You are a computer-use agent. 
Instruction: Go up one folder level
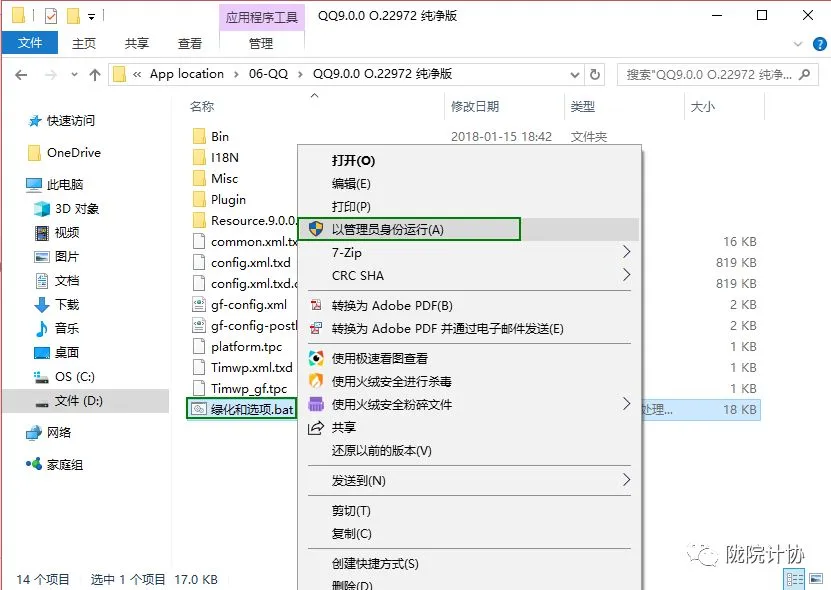(x=95, y=75)
